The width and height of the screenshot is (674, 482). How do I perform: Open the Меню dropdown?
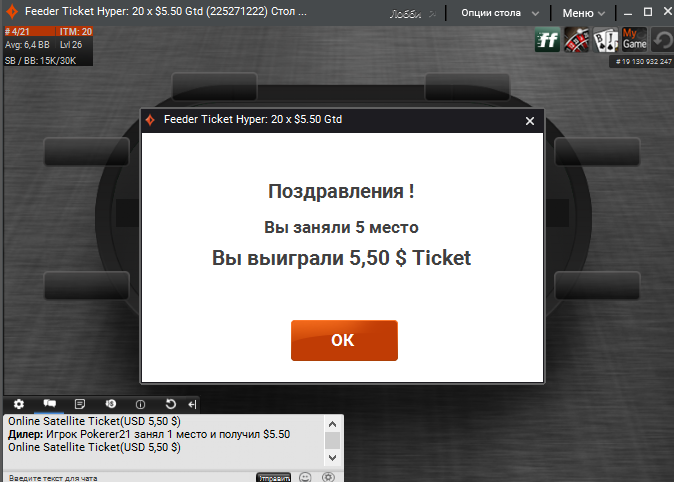click(x=584, y=13)
